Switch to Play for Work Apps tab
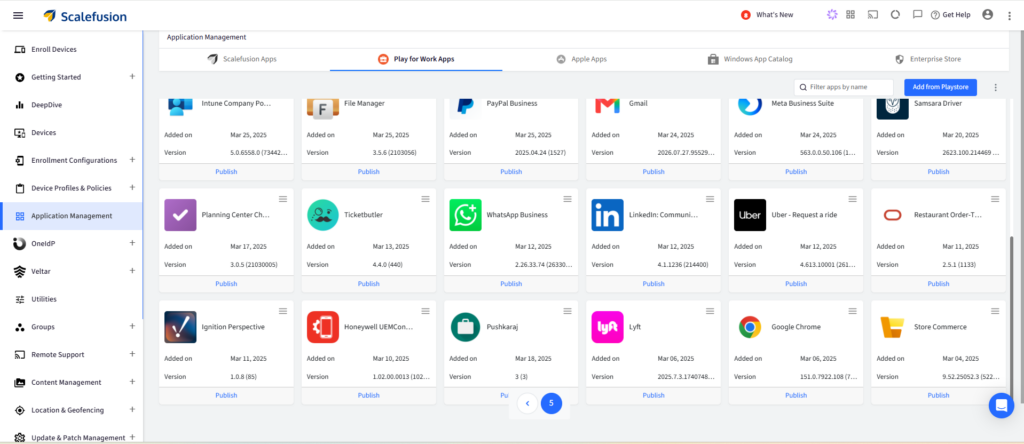Viewport: 1024px width, 444px height. pyautogui.click(x=416, y=59)
